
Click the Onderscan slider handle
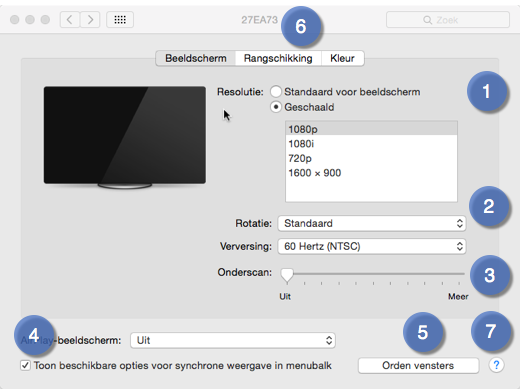click(287, 275)
